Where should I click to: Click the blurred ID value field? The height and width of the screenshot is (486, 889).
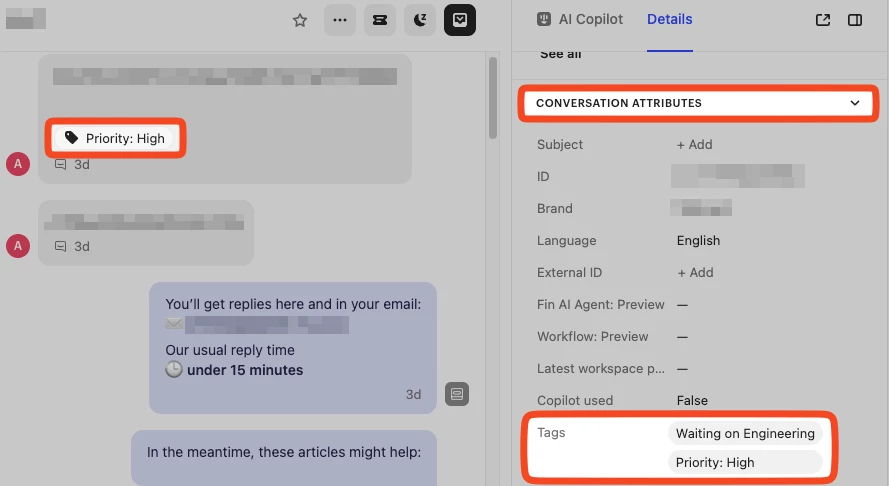pyautogui.click(x=738, y=176)
